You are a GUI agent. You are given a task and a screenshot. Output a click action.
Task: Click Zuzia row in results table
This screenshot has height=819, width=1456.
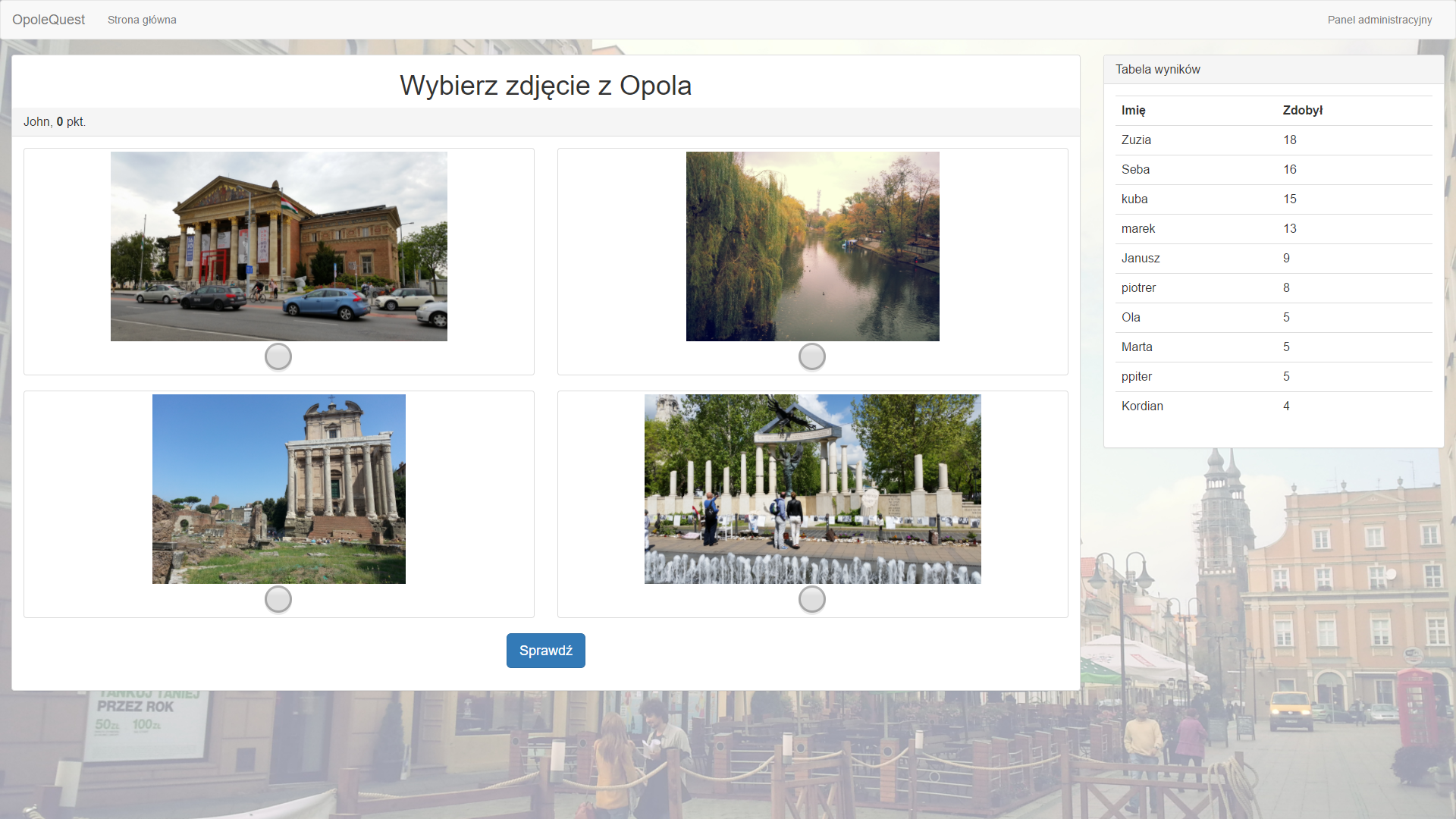point(1136,140)
